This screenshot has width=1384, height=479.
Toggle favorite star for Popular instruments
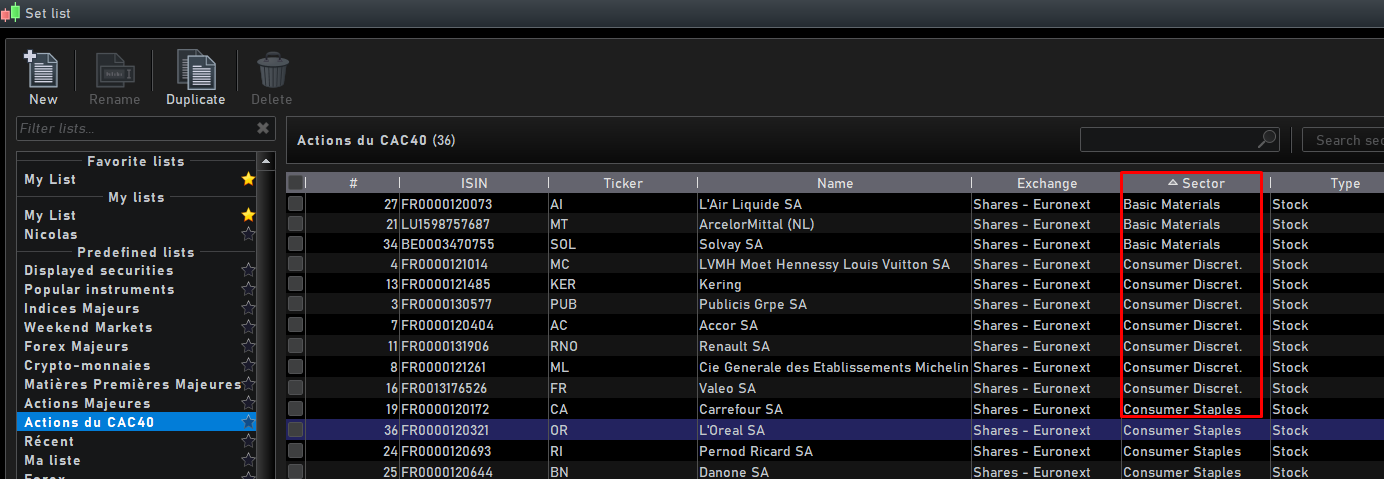coord(248,290)
